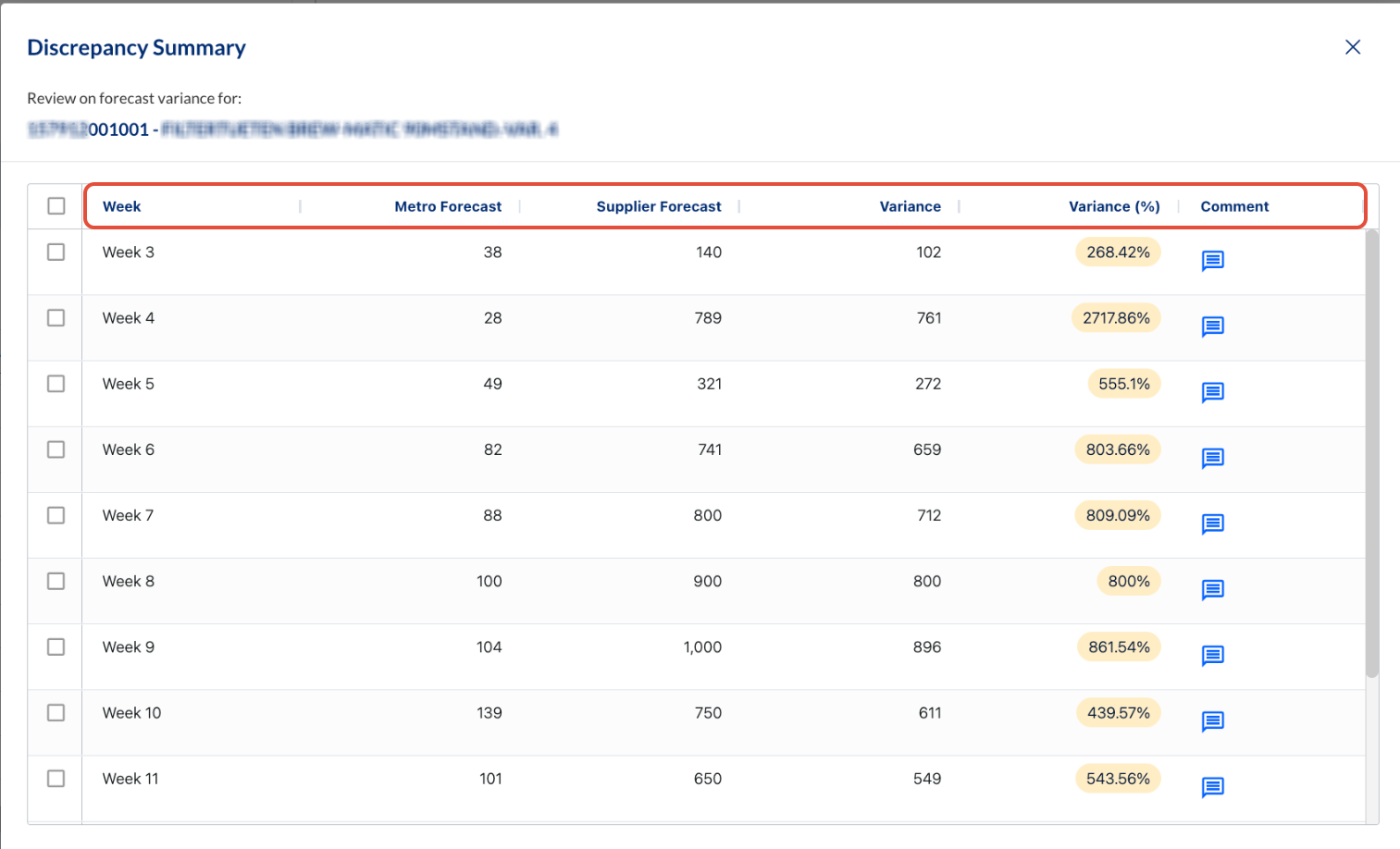Screen dimensions: 1400x849
Task: Toggle the select-all header checkbox
Action: coord(56,205)
